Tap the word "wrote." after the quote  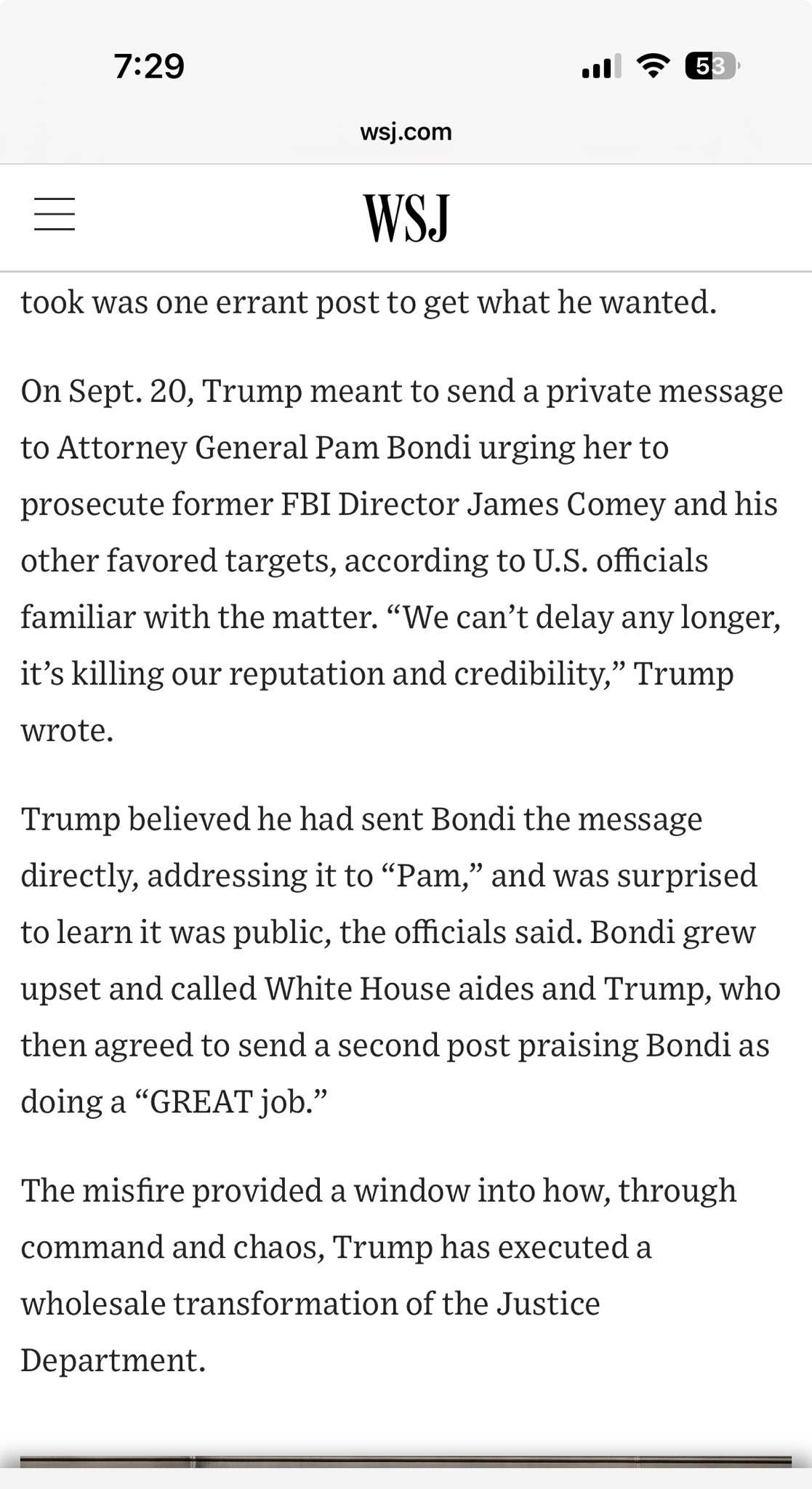click(x=67, y=731)
